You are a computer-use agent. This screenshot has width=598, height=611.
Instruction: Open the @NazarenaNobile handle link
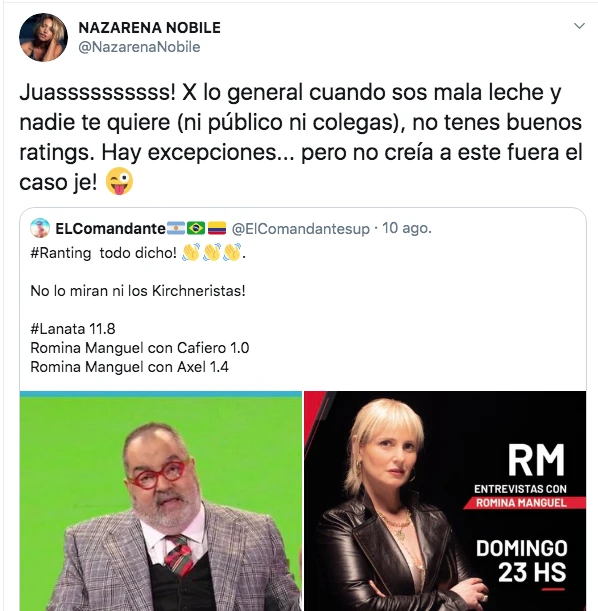(x=139, y=47)
